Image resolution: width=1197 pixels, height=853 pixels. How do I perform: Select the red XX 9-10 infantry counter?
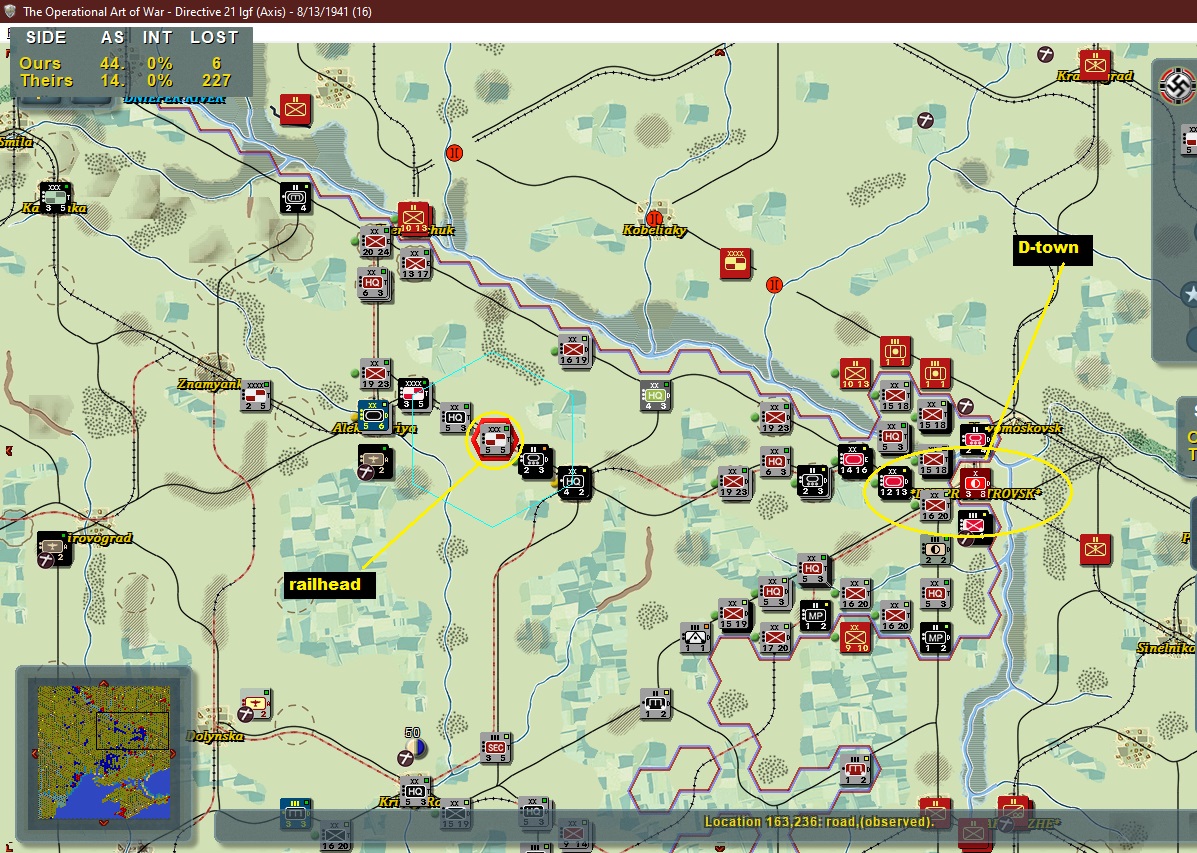(x=855, y=638)
